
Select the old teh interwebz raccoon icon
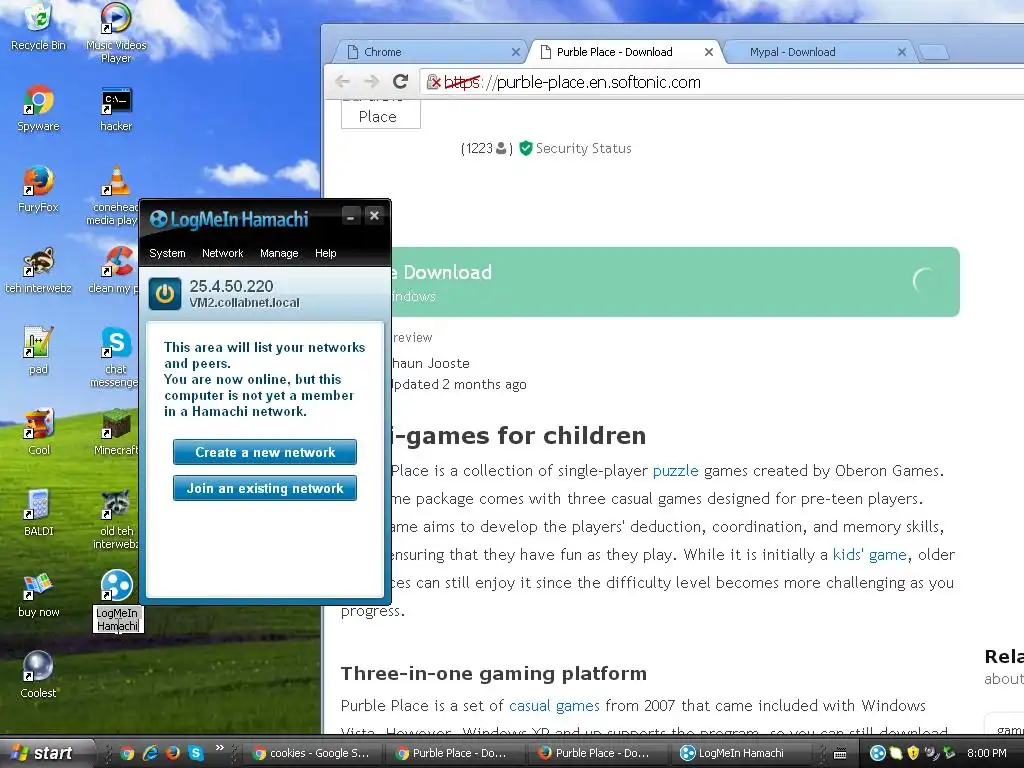116,519
